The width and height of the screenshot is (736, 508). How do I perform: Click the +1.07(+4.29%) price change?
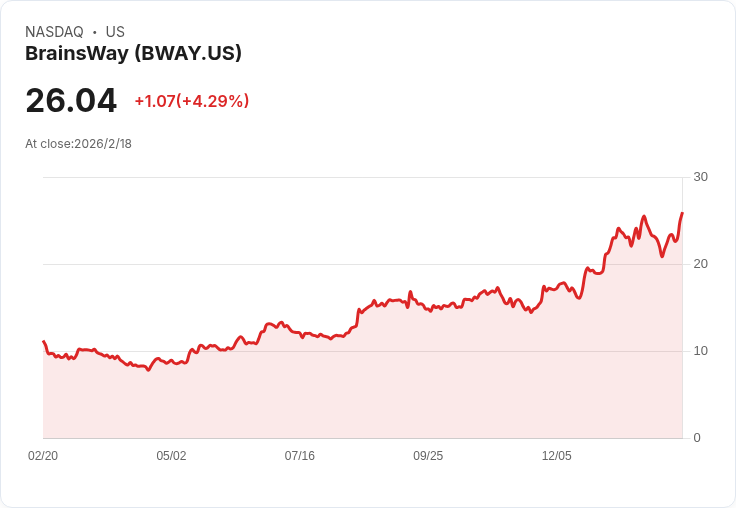pyautogui.click(x=192, y=101)
